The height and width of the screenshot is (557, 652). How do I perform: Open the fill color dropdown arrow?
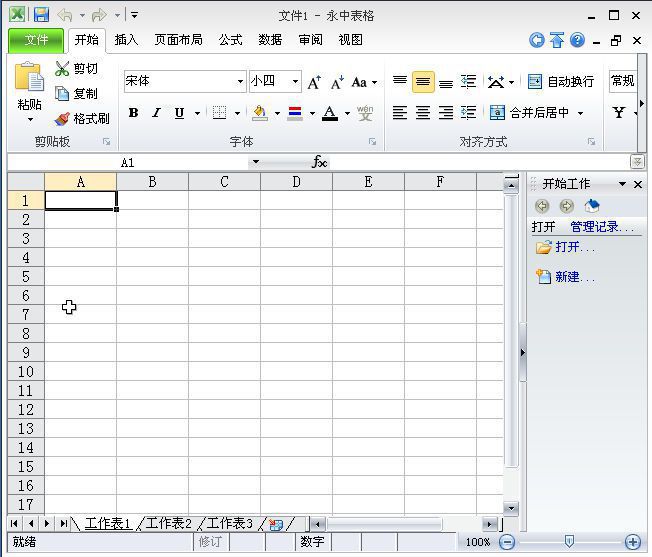pyautogui.click(x=277, y=113)
